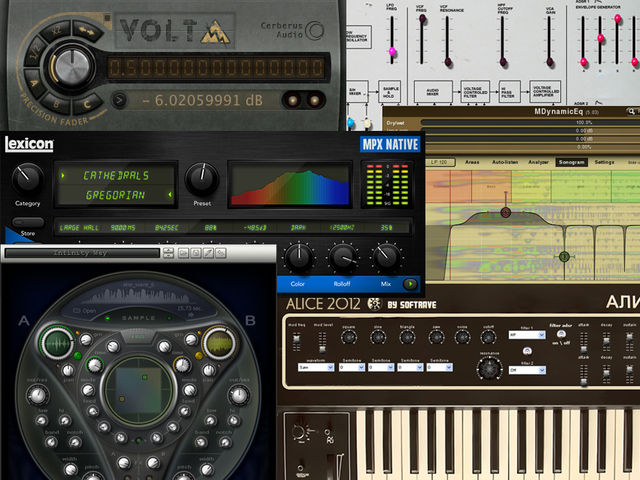Click the save toolbar icon
Image resolution: width=640 pixels, height=480 pixels.
point(196,253)
